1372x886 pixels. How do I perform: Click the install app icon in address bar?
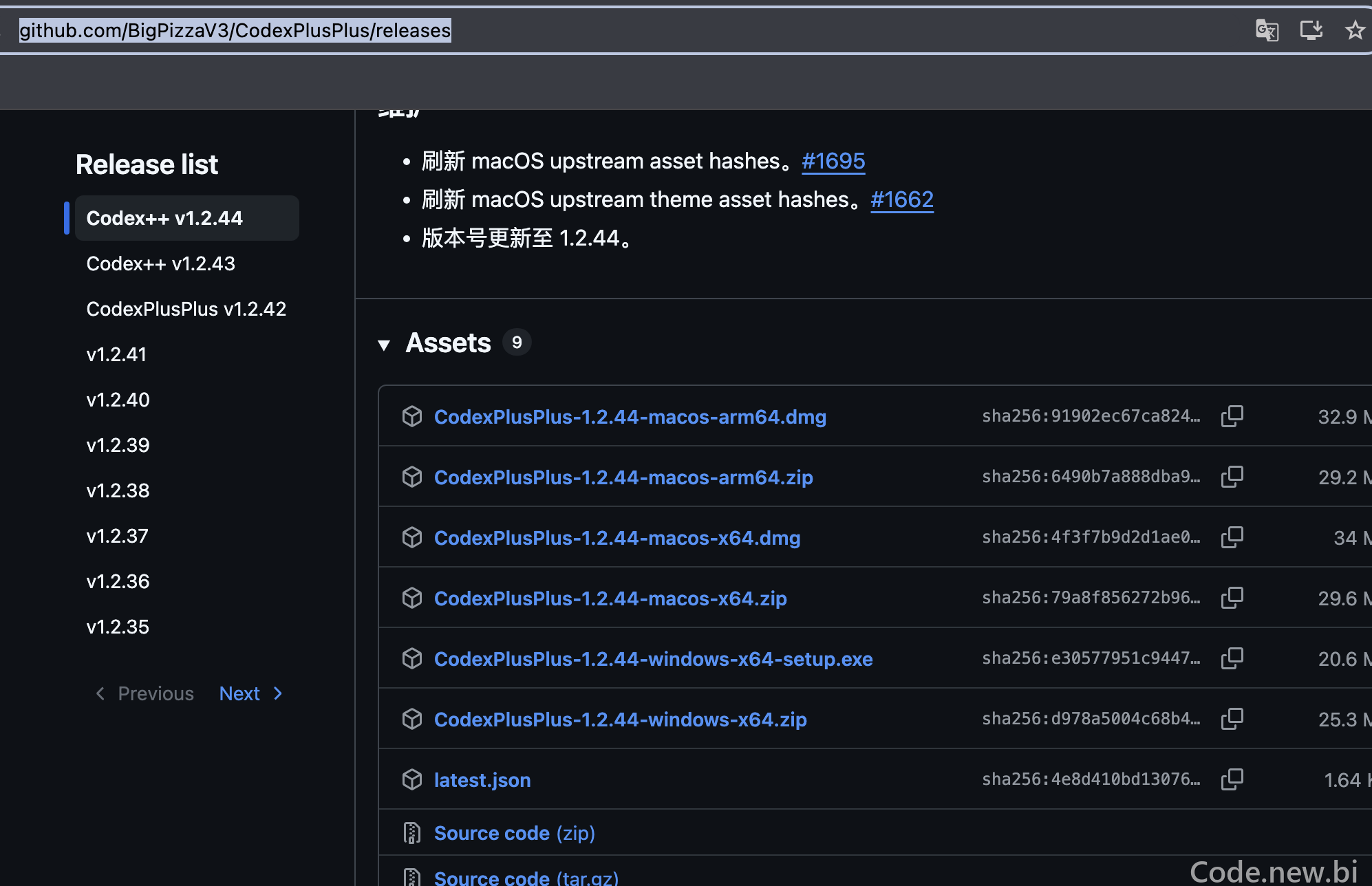point(1311,30)
